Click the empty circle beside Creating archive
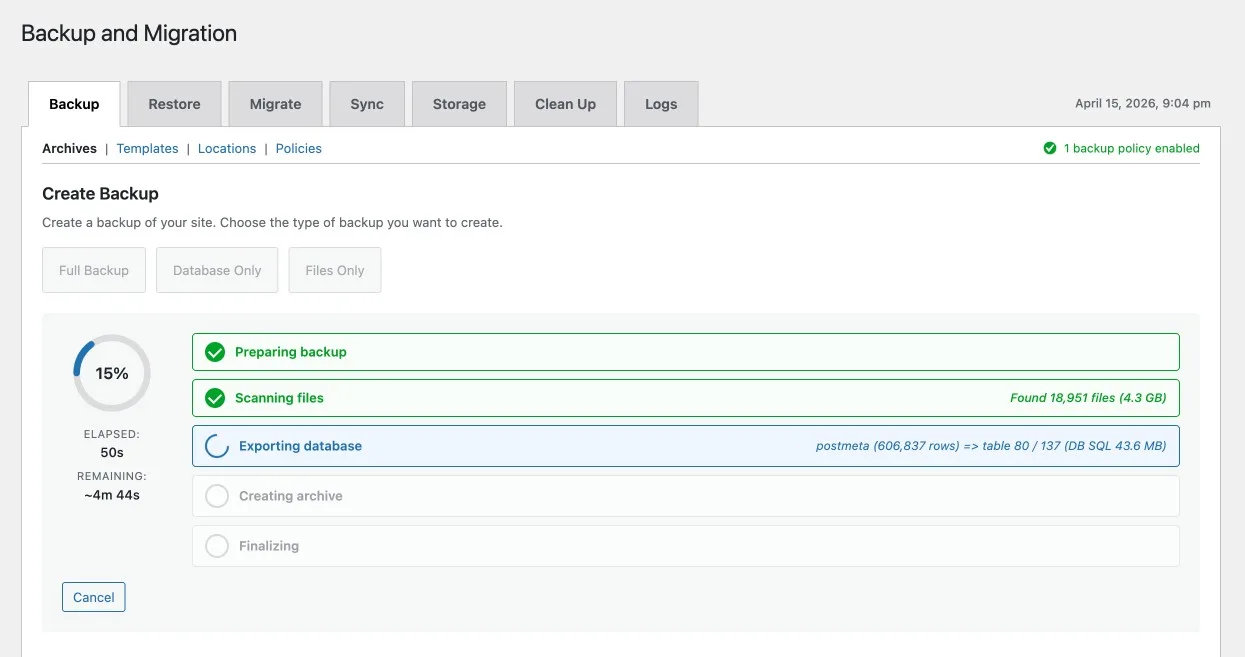The image size is (1245, 657). coord(217,496)
